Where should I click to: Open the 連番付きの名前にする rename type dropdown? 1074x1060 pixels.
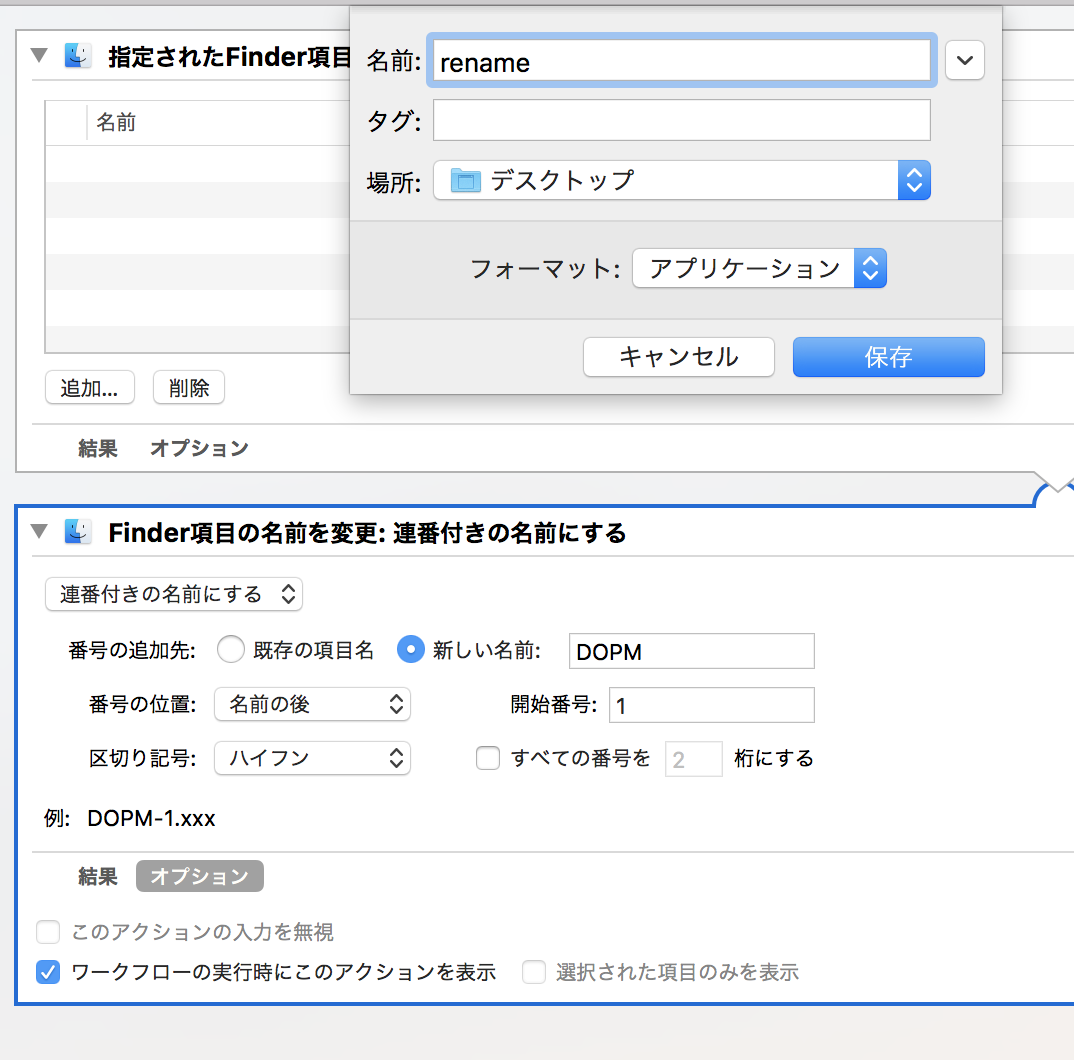(173, 594)
